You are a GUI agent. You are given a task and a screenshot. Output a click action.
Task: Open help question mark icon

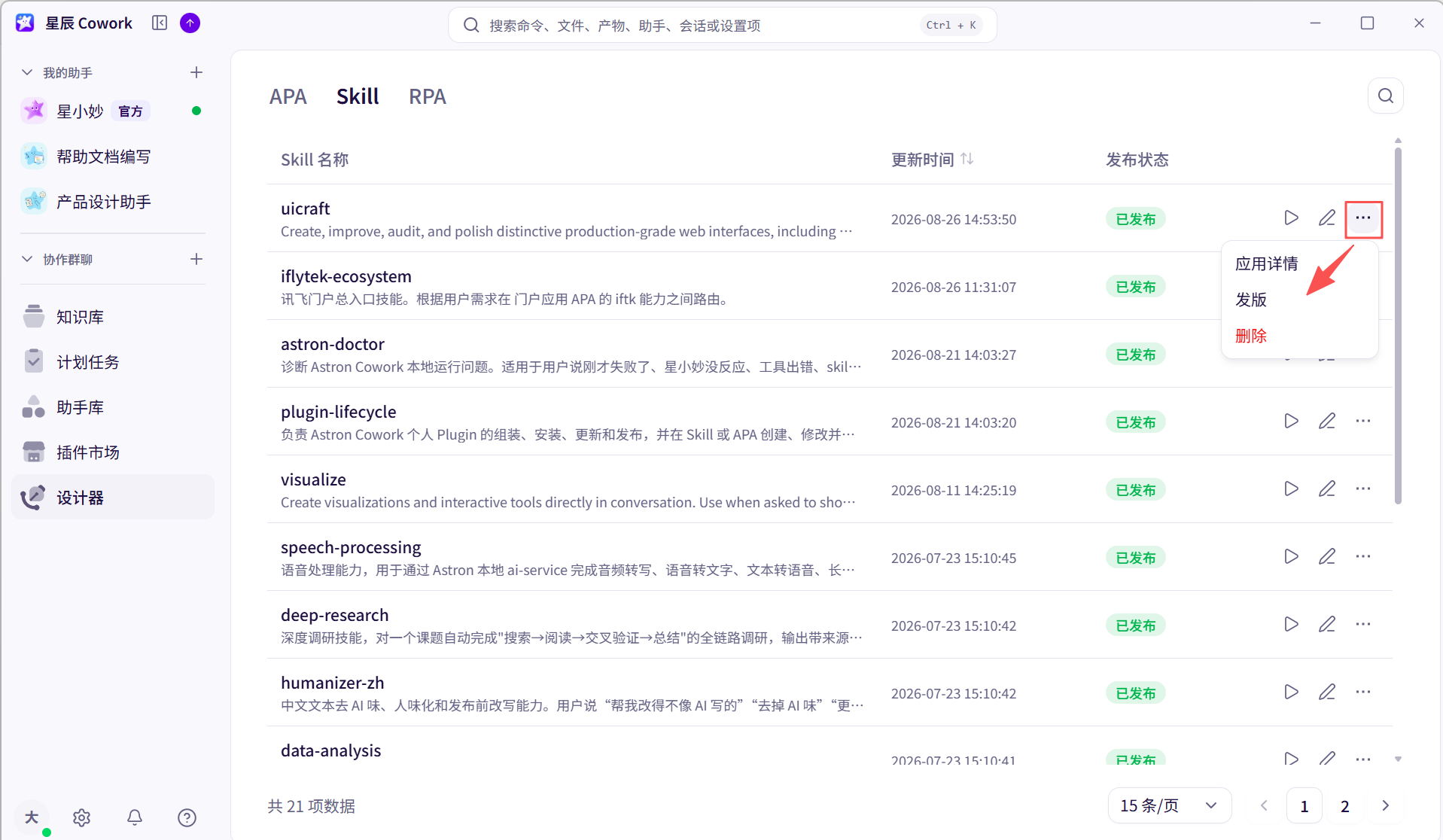187,817
